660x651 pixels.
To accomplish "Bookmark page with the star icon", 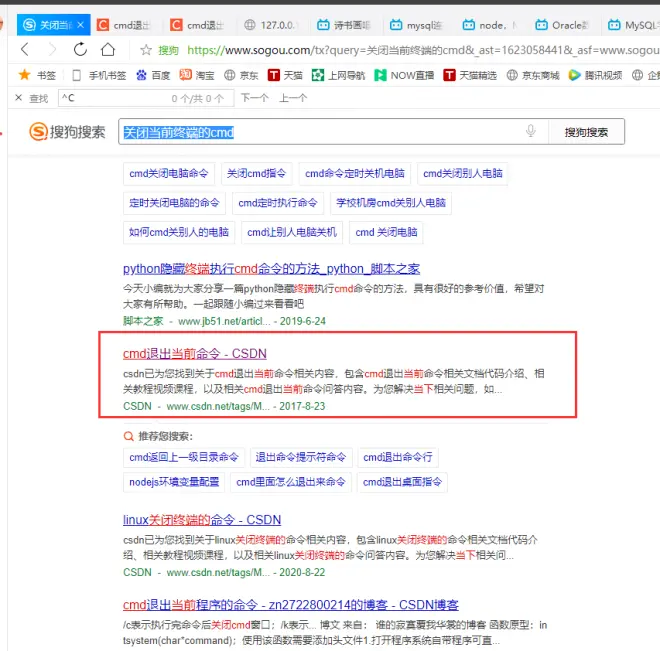I will pyautogui.click(x=146, y=50).
